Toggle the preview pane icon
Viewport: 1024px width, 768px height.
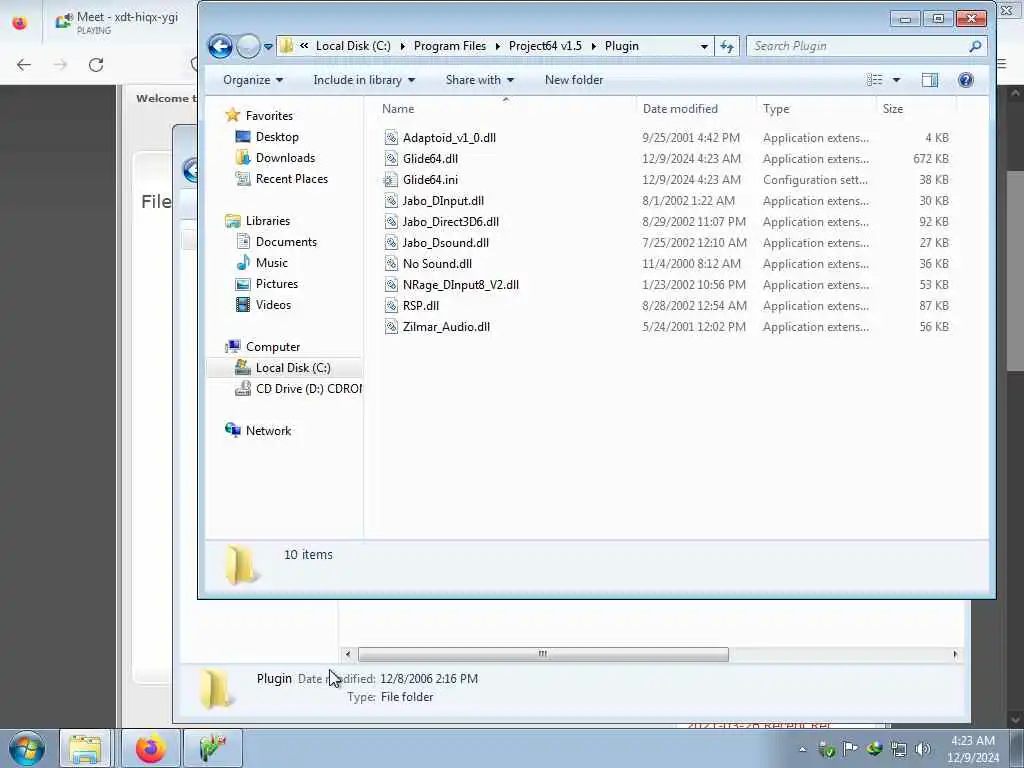pos(929,80)
